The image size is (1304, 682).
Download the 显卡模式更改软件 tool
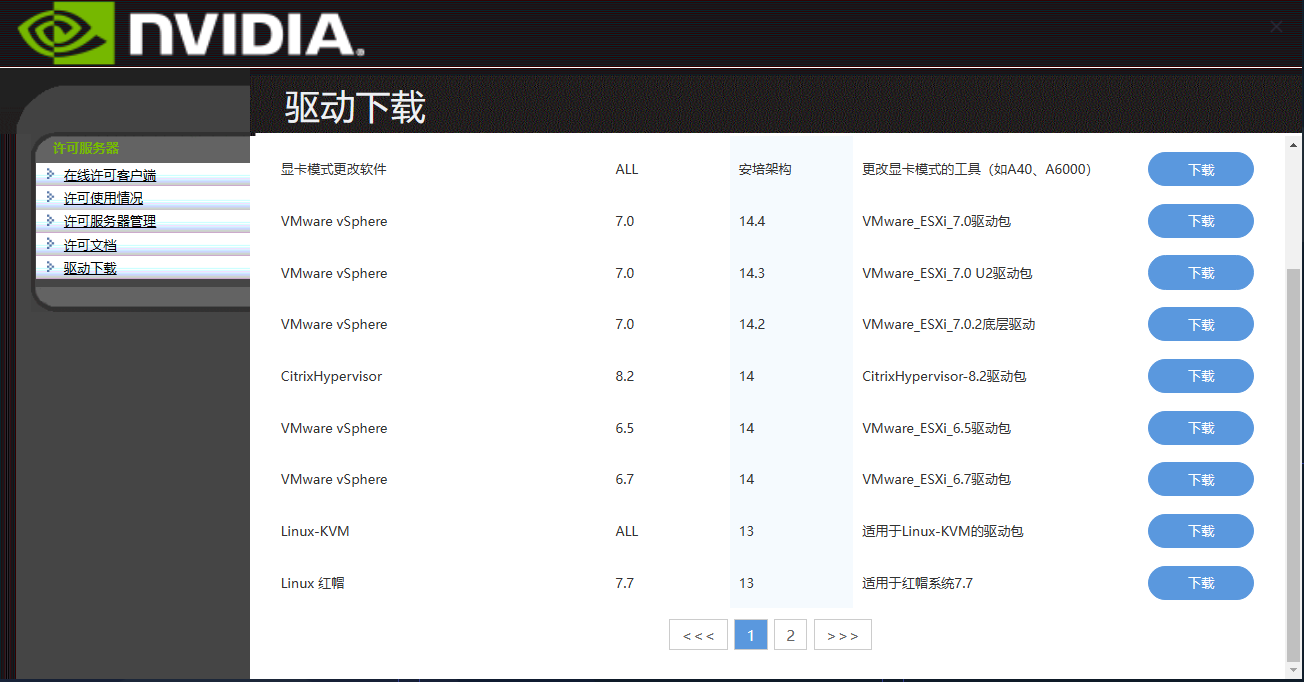pos(1200,169)
